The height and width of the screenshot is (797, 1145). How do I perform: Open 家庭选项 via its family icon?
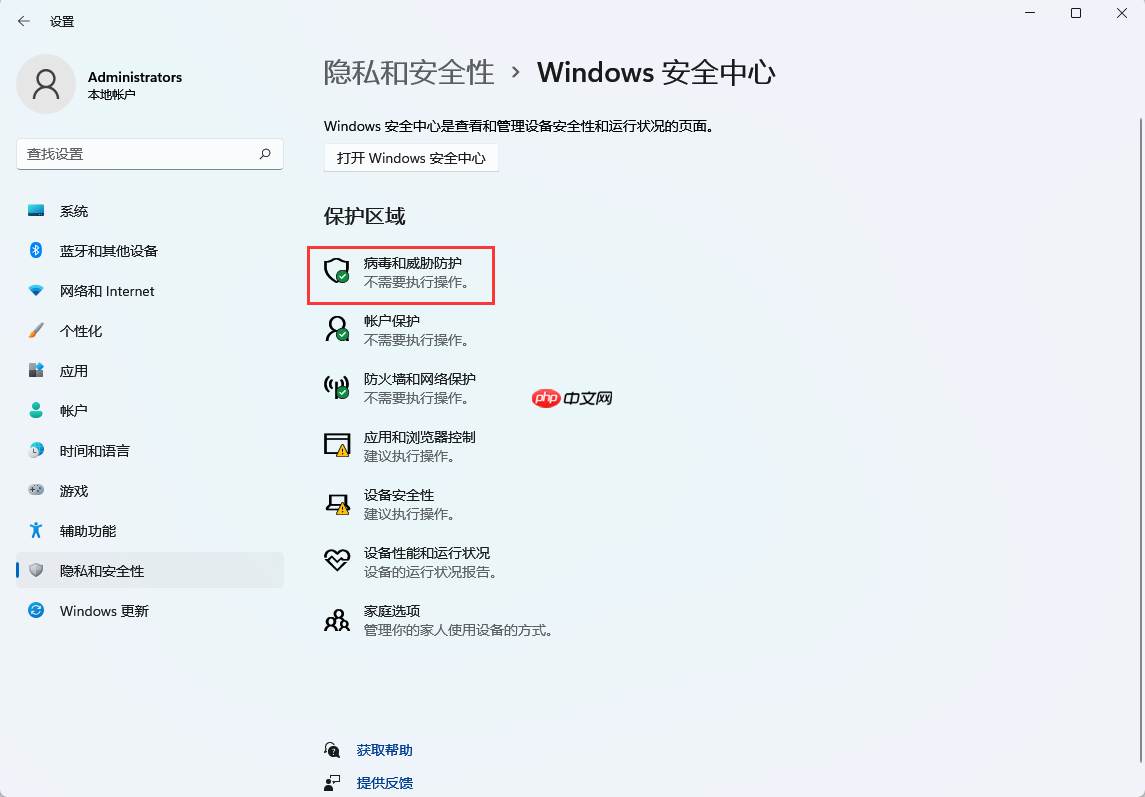click(x=336, y=619)
